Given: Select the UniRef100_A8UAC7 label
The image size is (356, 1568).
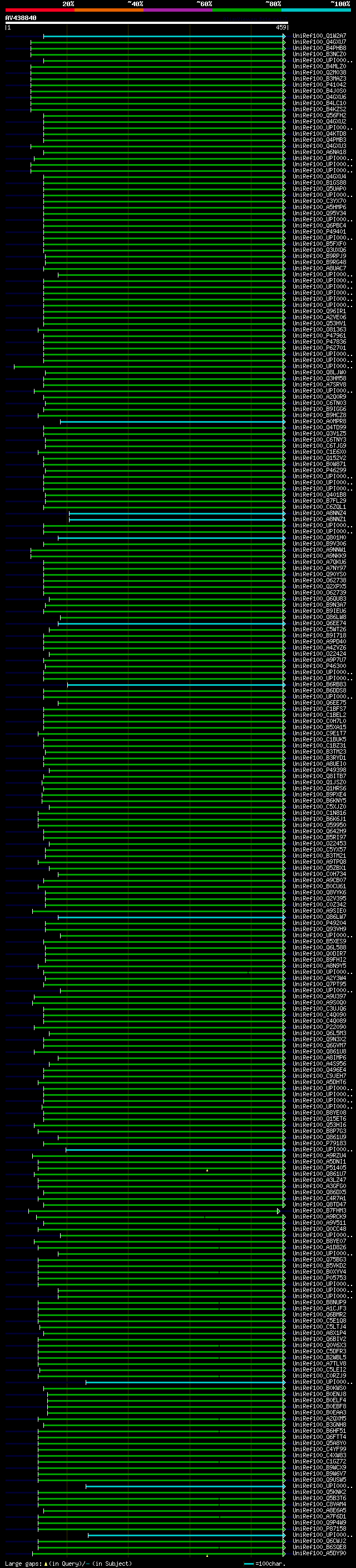Looking at the screenshot, I should pos(319,269).
